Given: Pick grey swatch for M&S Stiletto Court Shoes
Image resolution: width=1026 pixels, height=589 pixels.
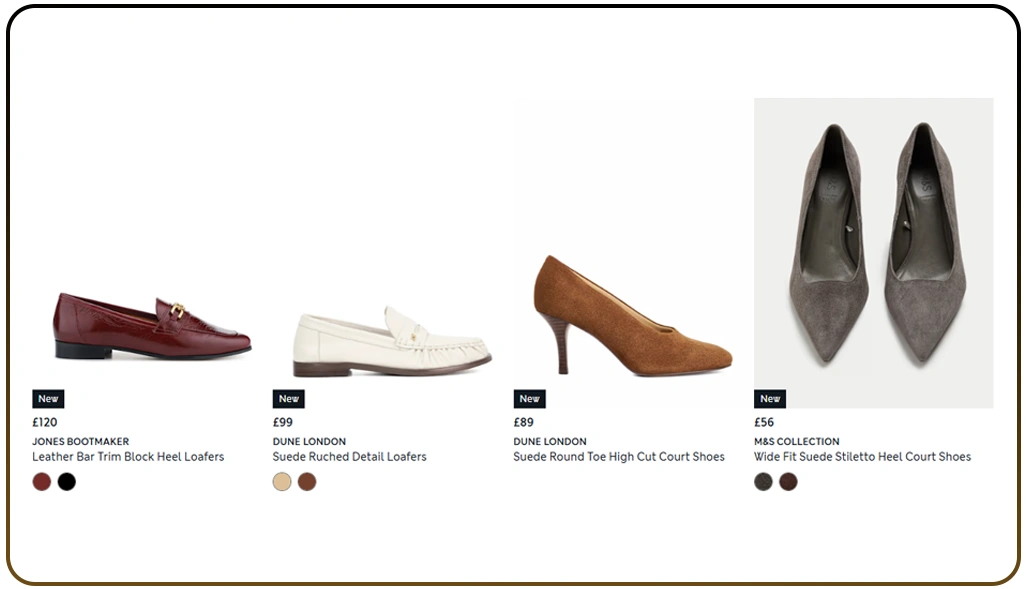Looking at the screenshot, I should pyautogui.click(x=763, y=482).
